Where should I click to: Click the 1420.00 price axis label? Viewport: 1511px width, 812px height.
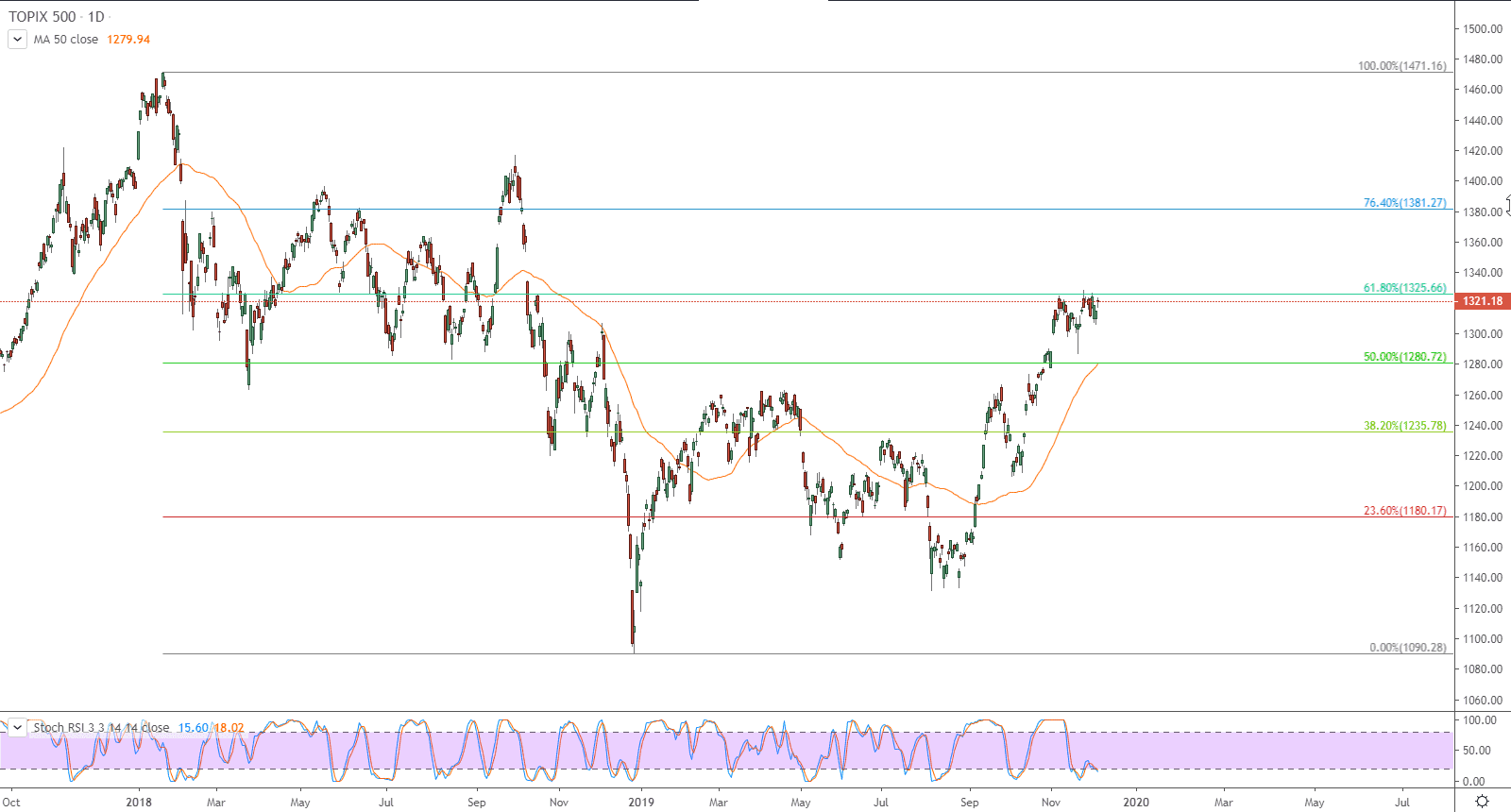[x=1483, y=151]
